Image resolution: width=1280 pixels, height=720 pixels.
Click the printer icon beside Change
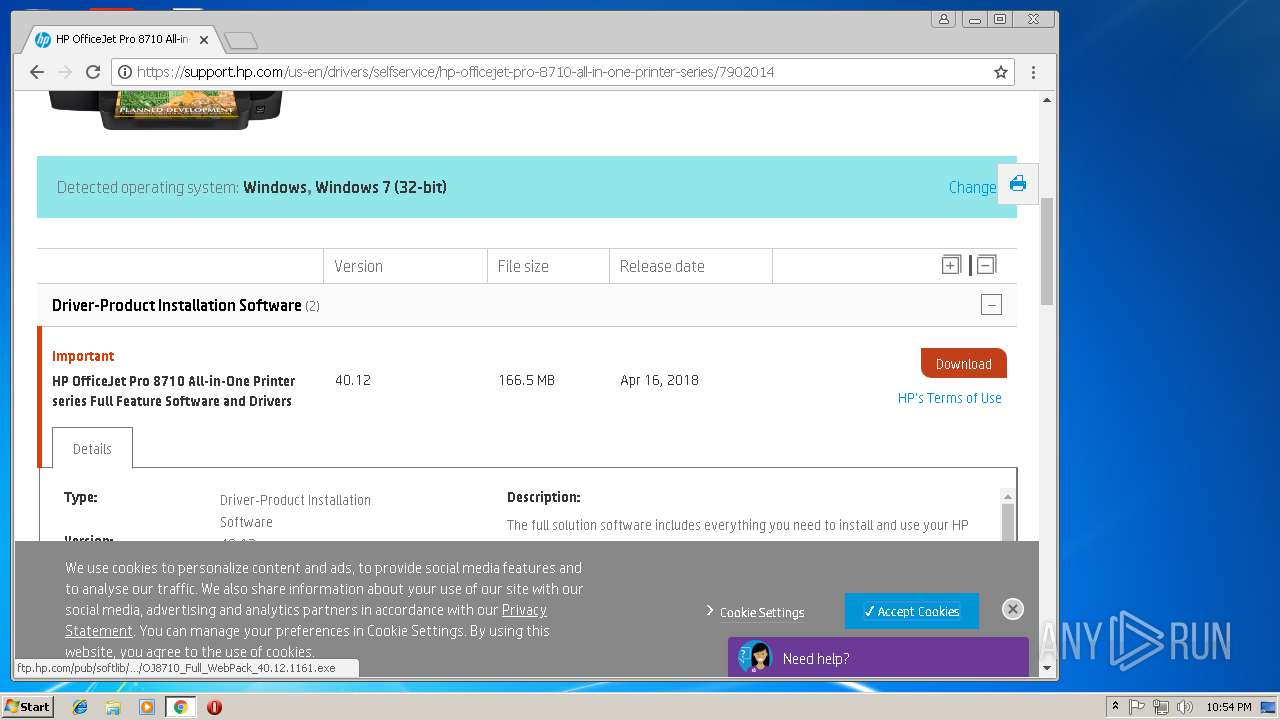coord(1018,184)
